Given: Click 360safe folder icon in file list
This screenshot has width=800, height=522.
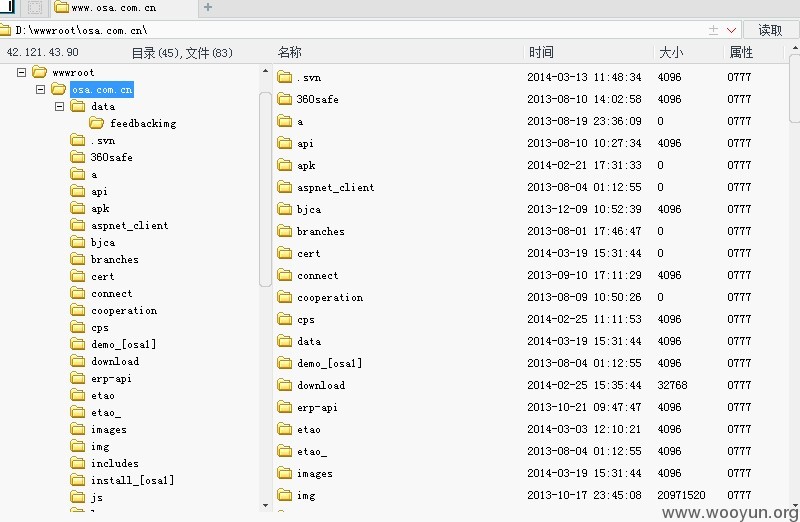Looking at the screenshot, I should (x=284, y=99).
